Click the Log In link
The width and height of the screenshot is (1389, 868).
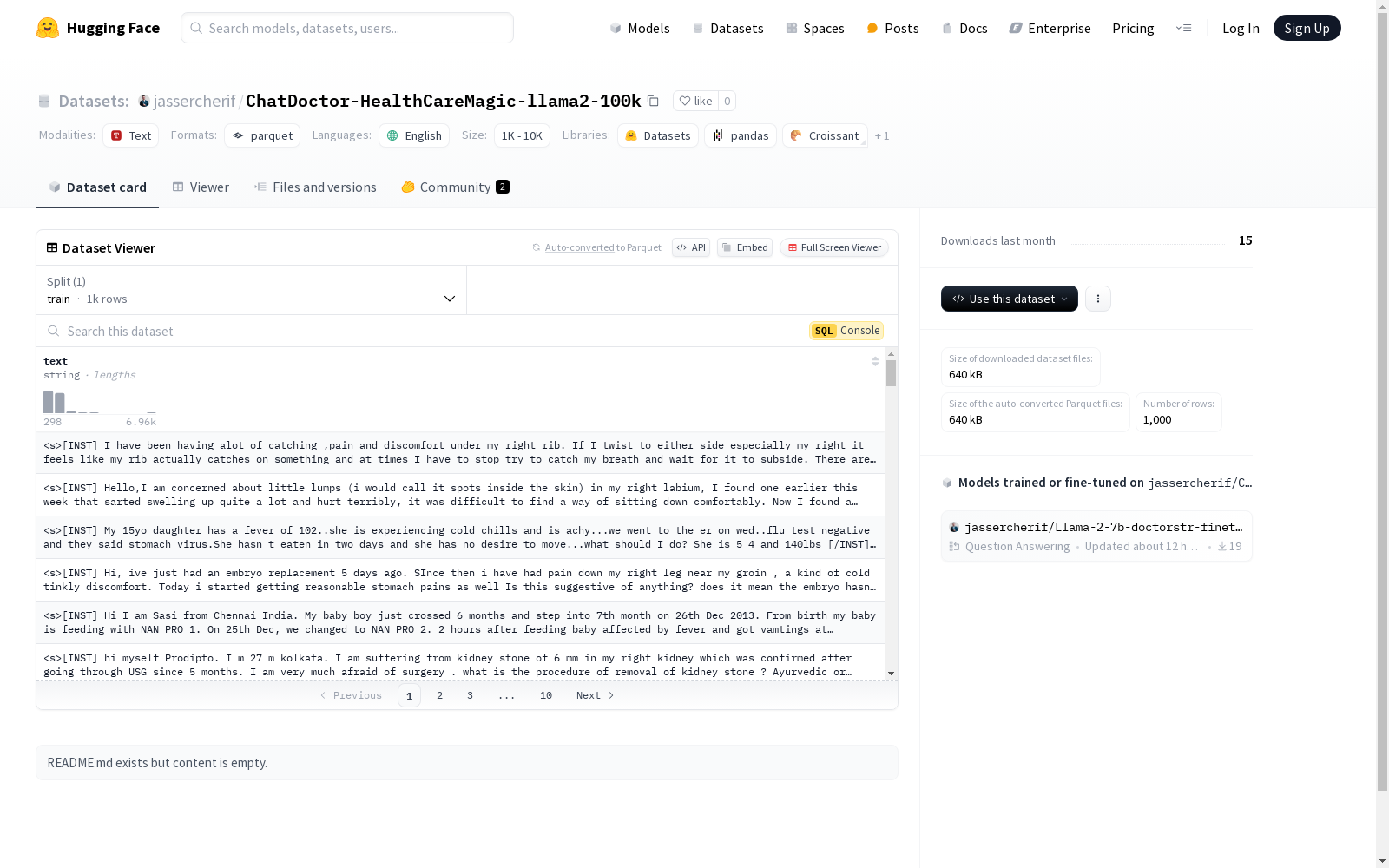point(1241,28)
